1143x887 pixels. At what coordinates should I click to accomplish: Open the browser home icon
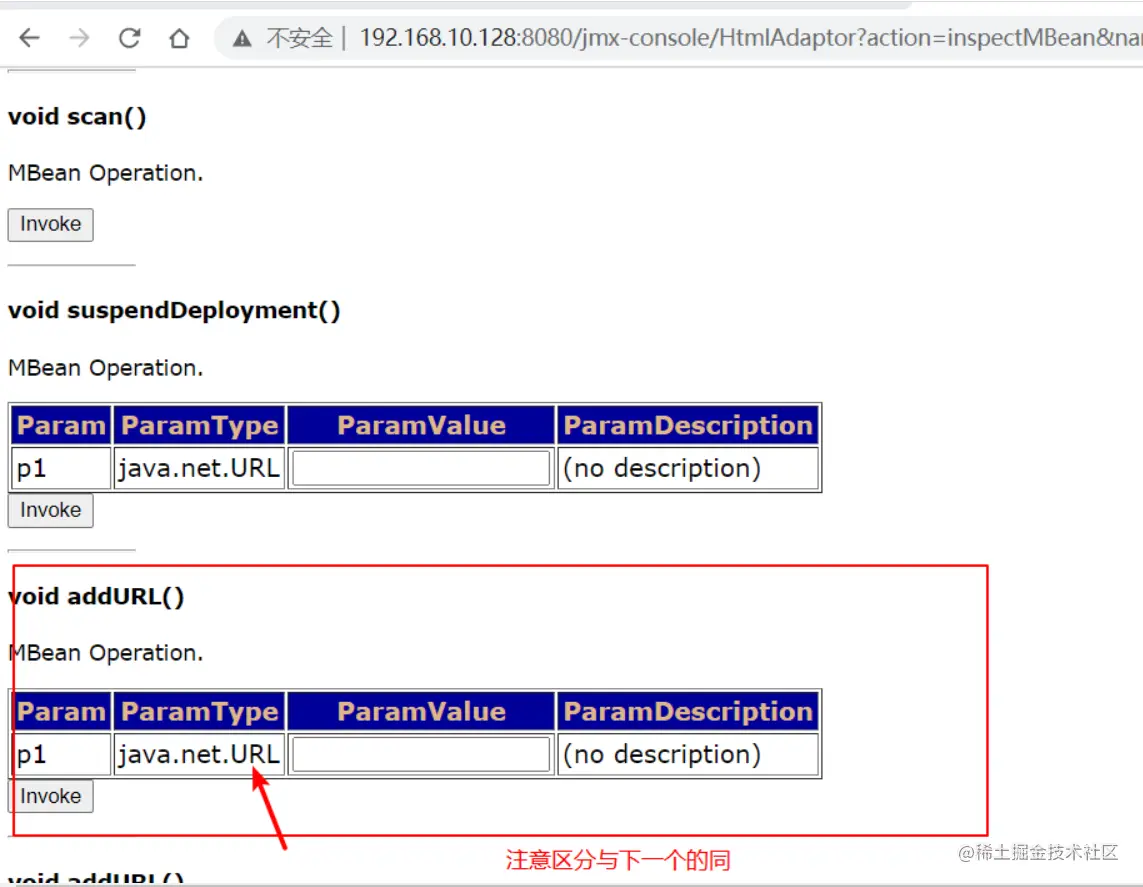[x=179, y=37]
